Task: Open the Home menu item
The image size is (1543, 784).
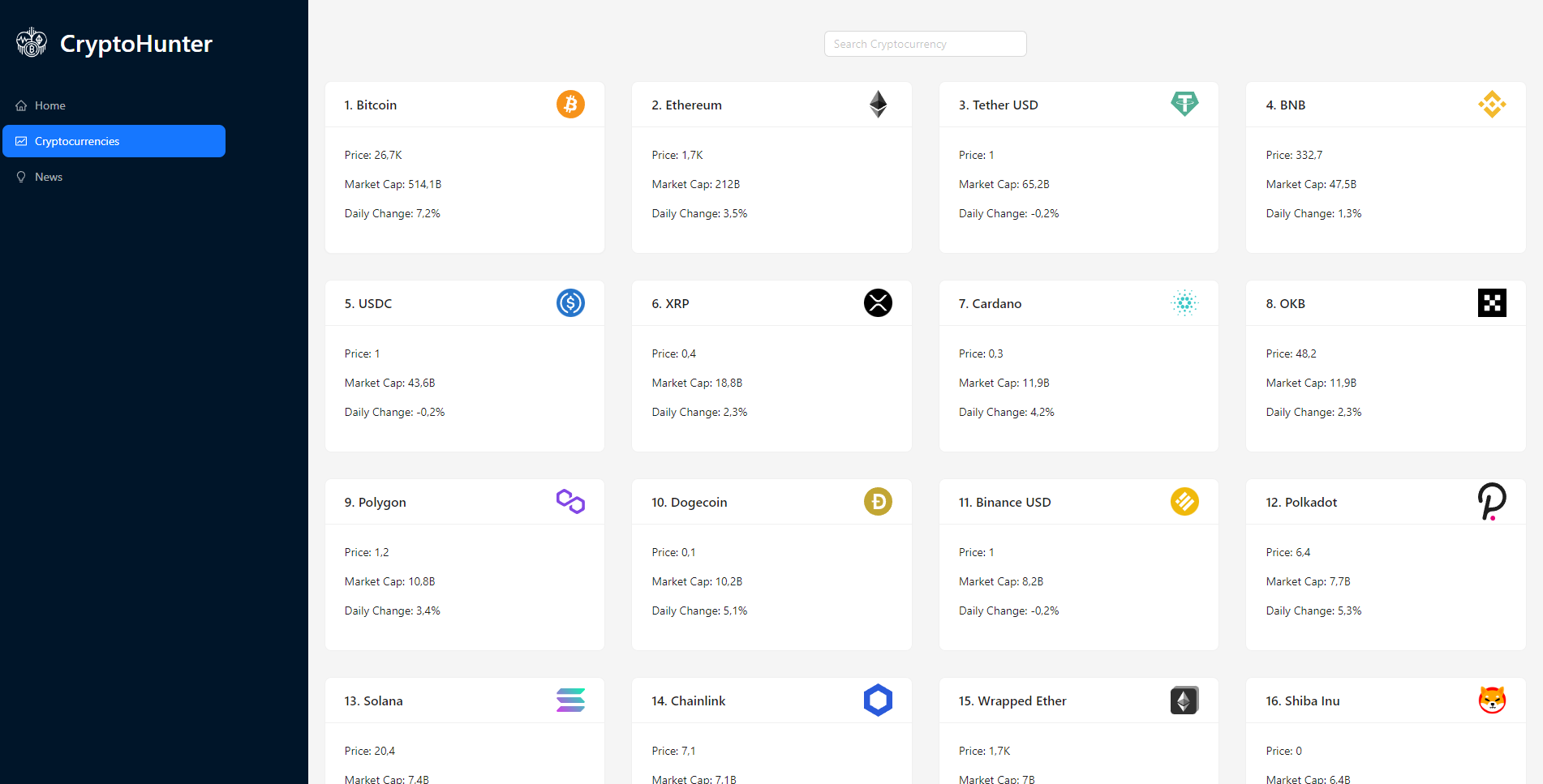Action: click(x=114, y=105)
